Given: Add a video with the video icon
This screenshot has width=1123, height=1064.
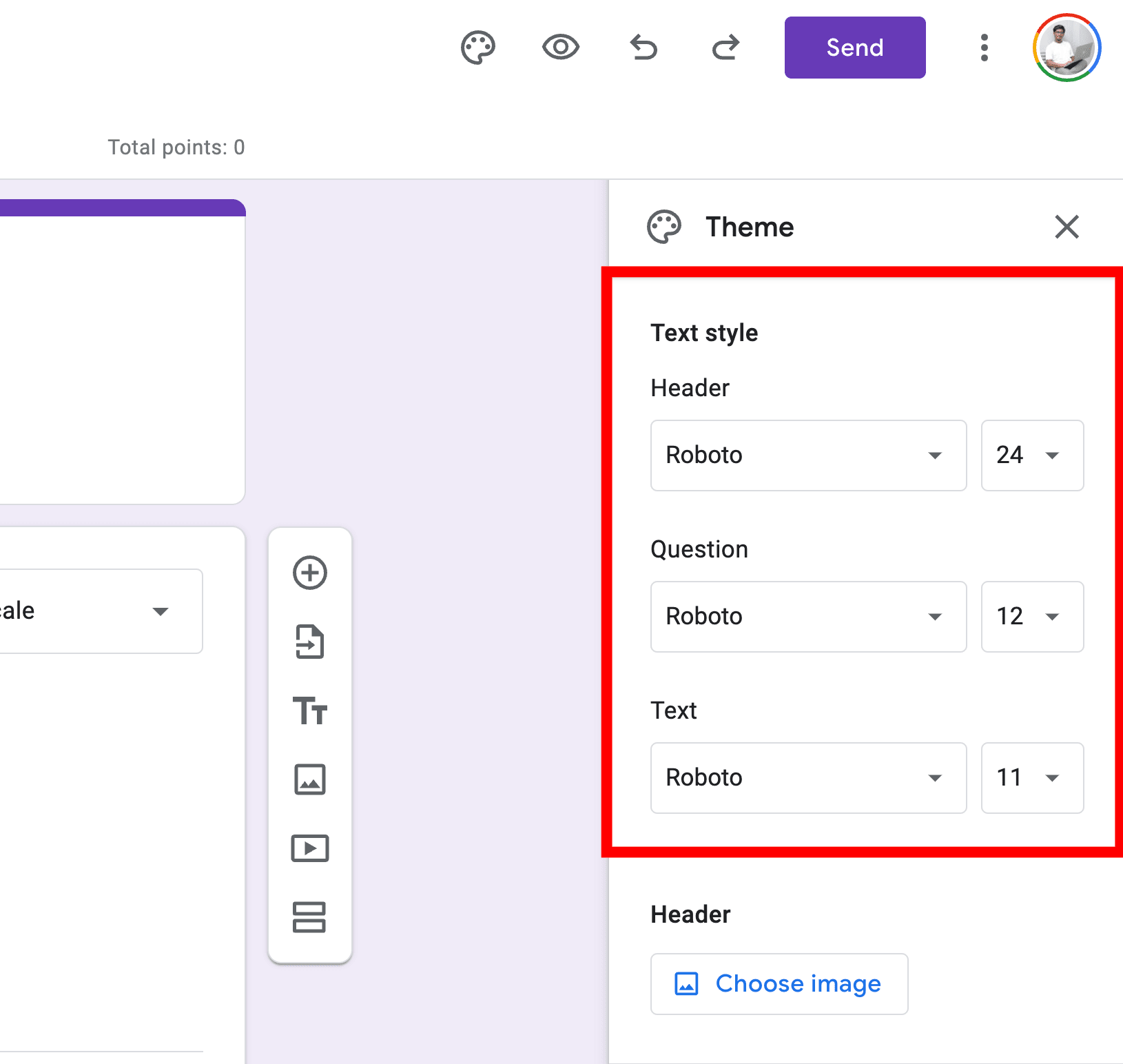Looking at the screenshot, I should (310, 848).
